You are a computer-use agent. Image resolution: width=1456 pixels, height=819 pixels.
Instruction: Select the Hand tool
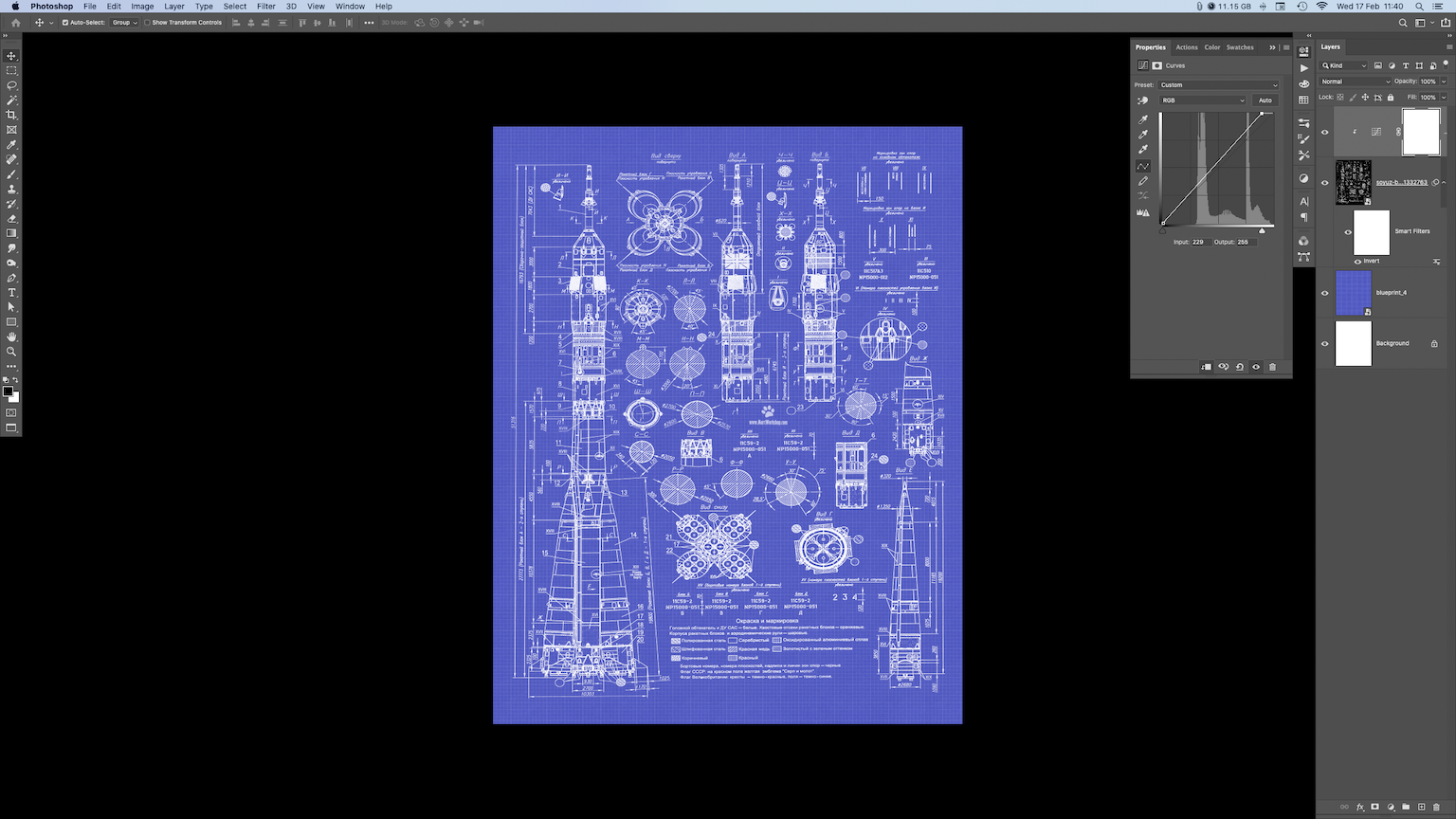click(x=11, y=337)
